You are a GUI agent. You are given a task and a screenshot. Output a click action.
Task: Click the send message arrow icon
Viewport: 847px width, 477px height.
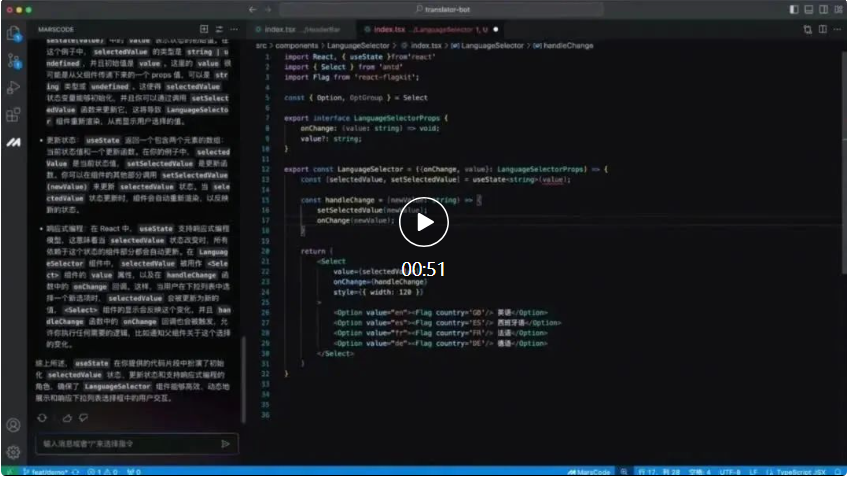225,443
